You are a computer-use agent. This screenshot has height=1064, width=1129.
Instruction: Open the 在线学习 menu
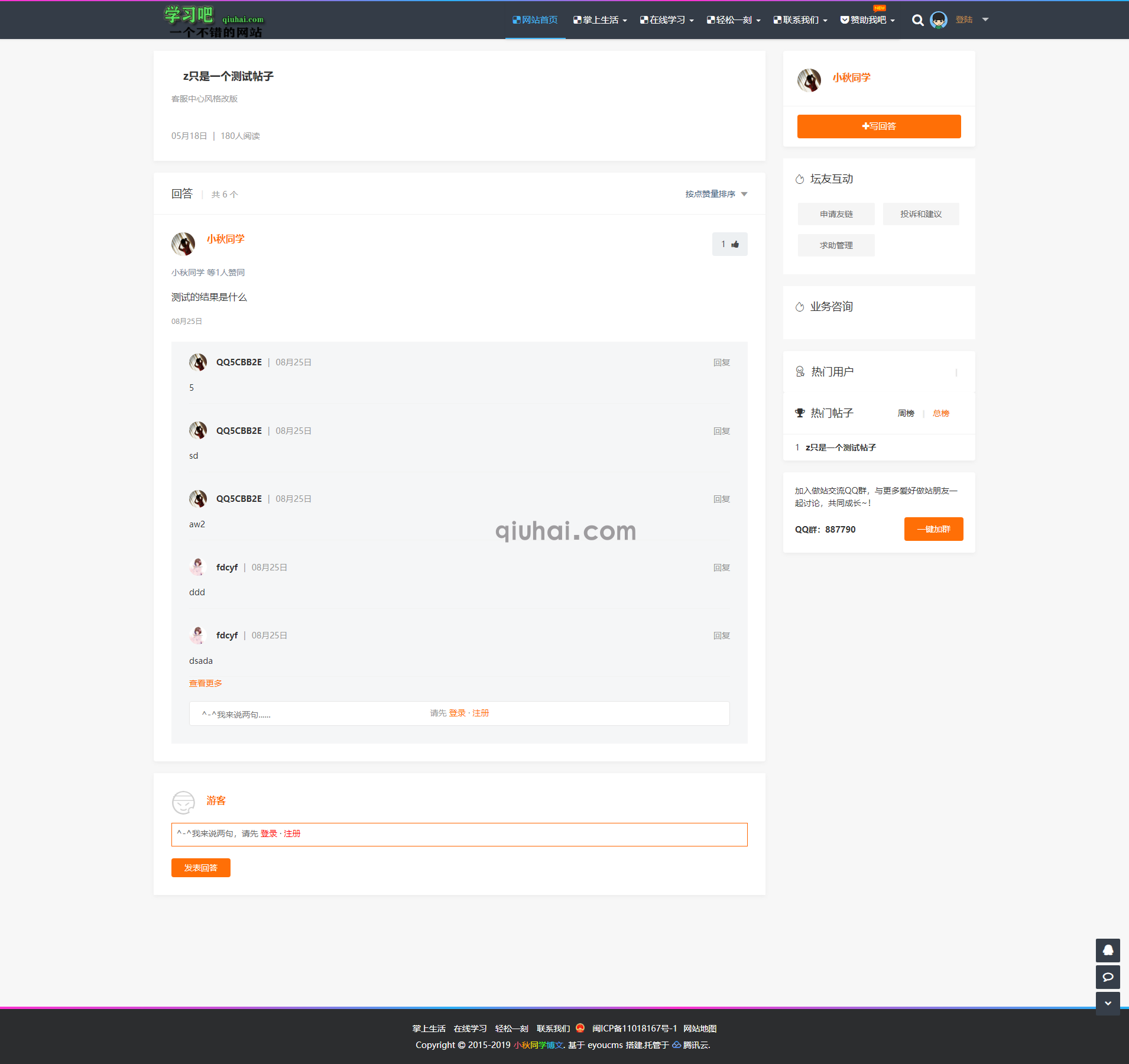click(x=667, y=20)
